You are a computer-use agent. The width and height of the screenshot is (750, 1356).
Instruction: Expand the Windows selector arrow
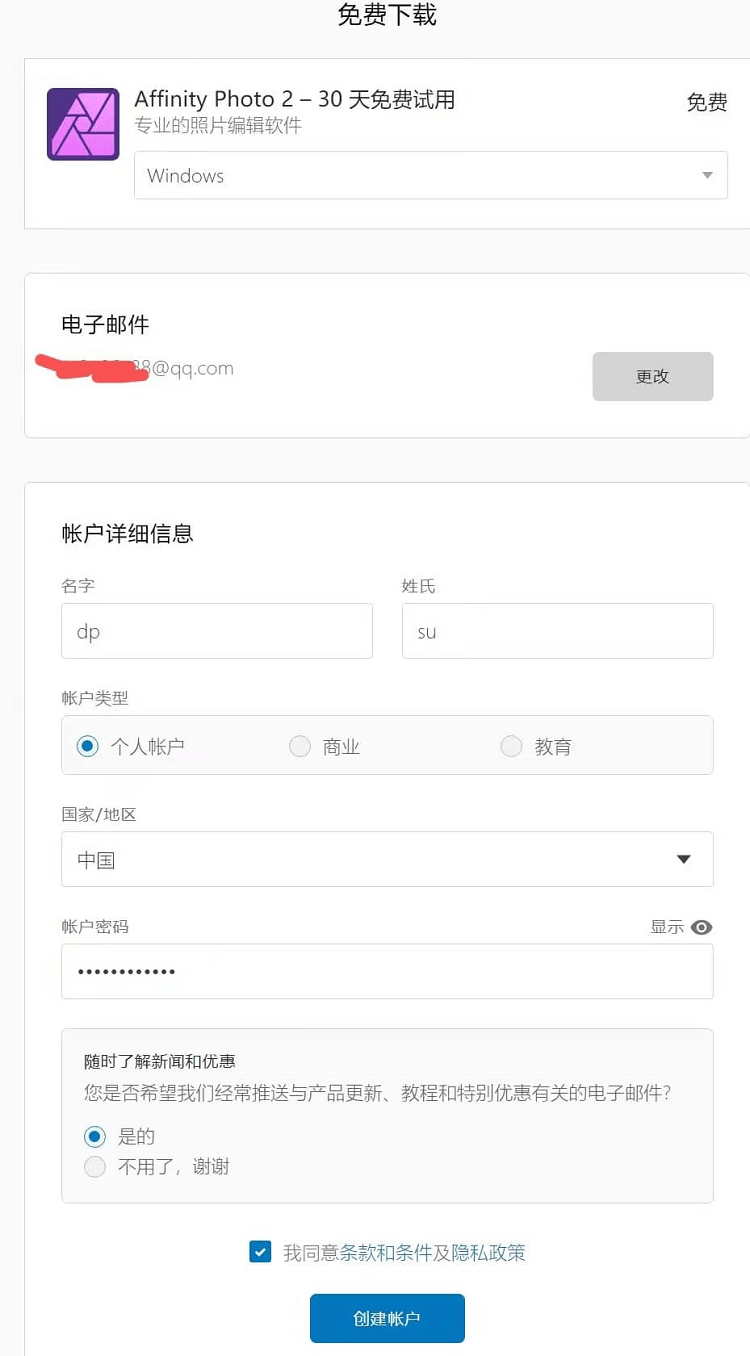point(707,176)
